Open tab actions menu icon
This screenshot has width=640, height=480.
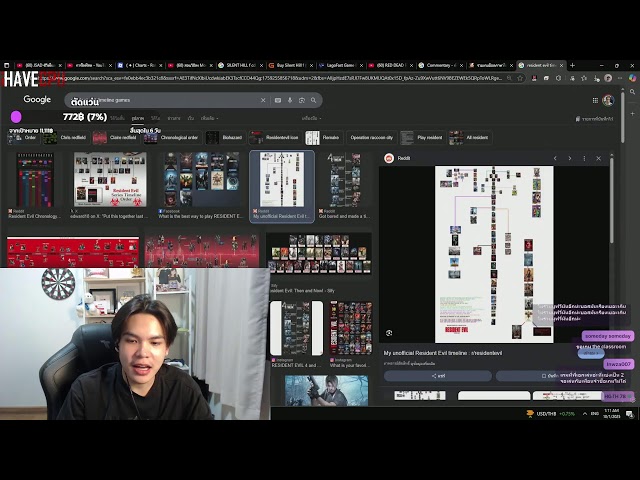[7, 65]
